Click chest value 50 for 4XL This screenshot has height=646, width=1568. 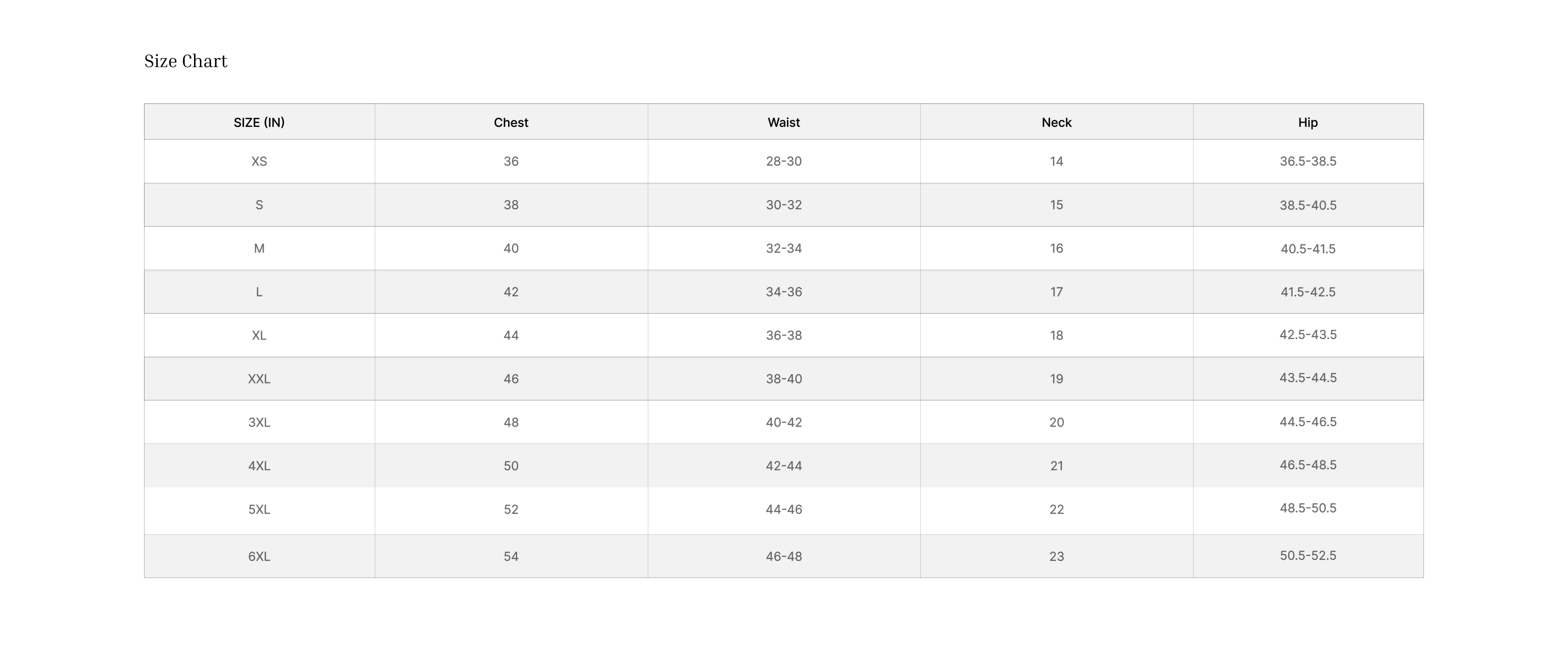pos(511,466)
